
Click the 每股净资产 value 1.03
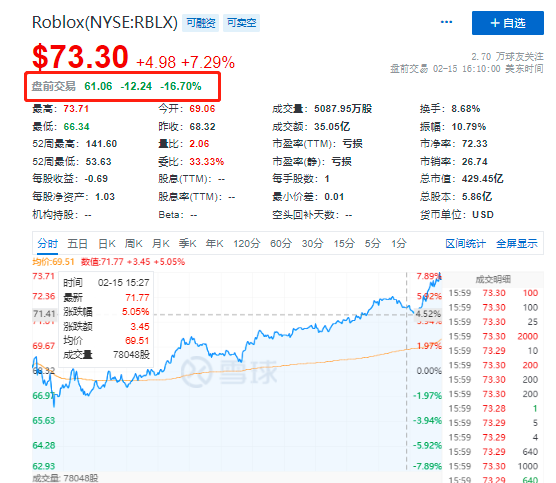pos(105,196)
